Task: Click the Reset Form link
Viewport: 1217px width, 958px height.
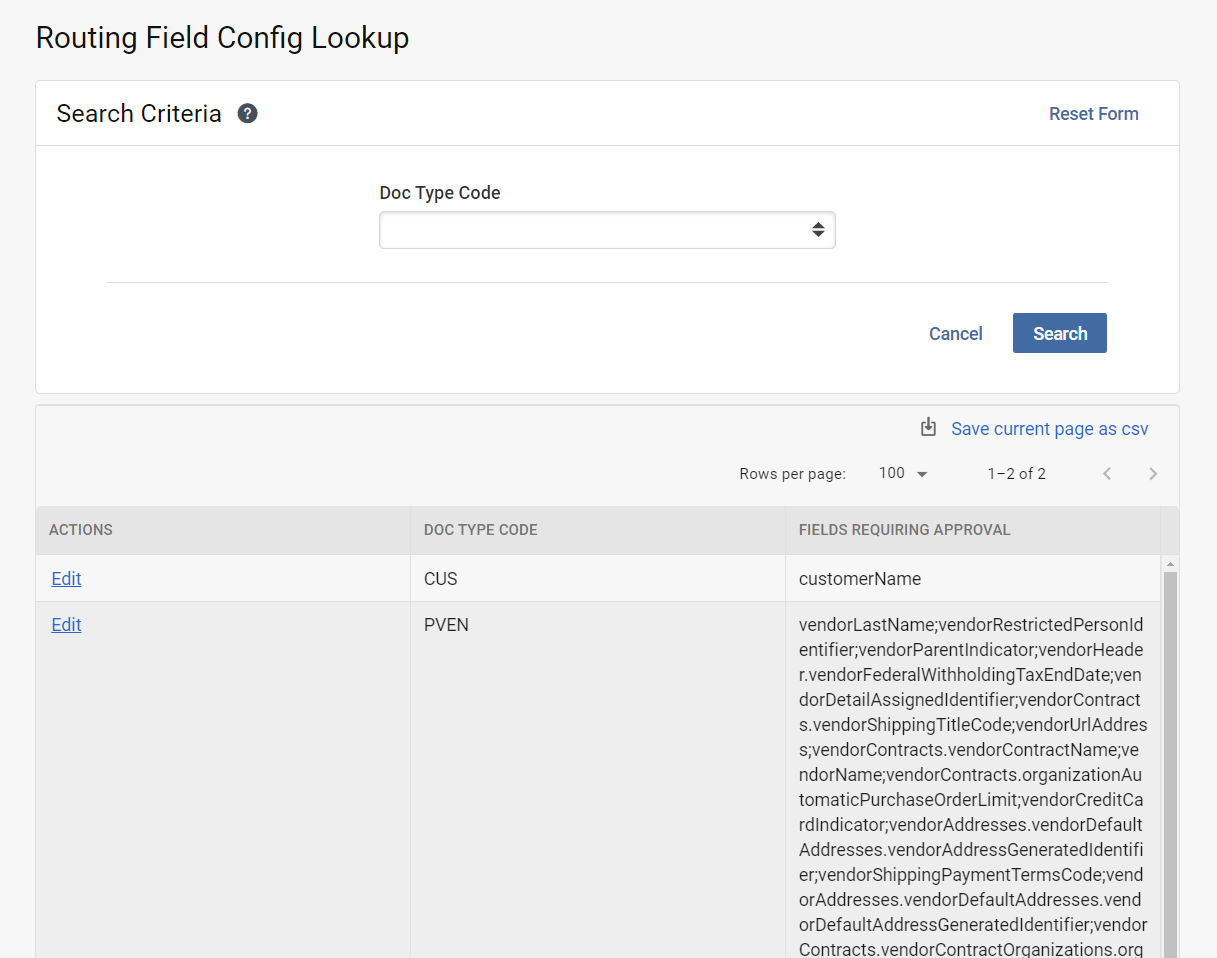Action: (1093, 114)
